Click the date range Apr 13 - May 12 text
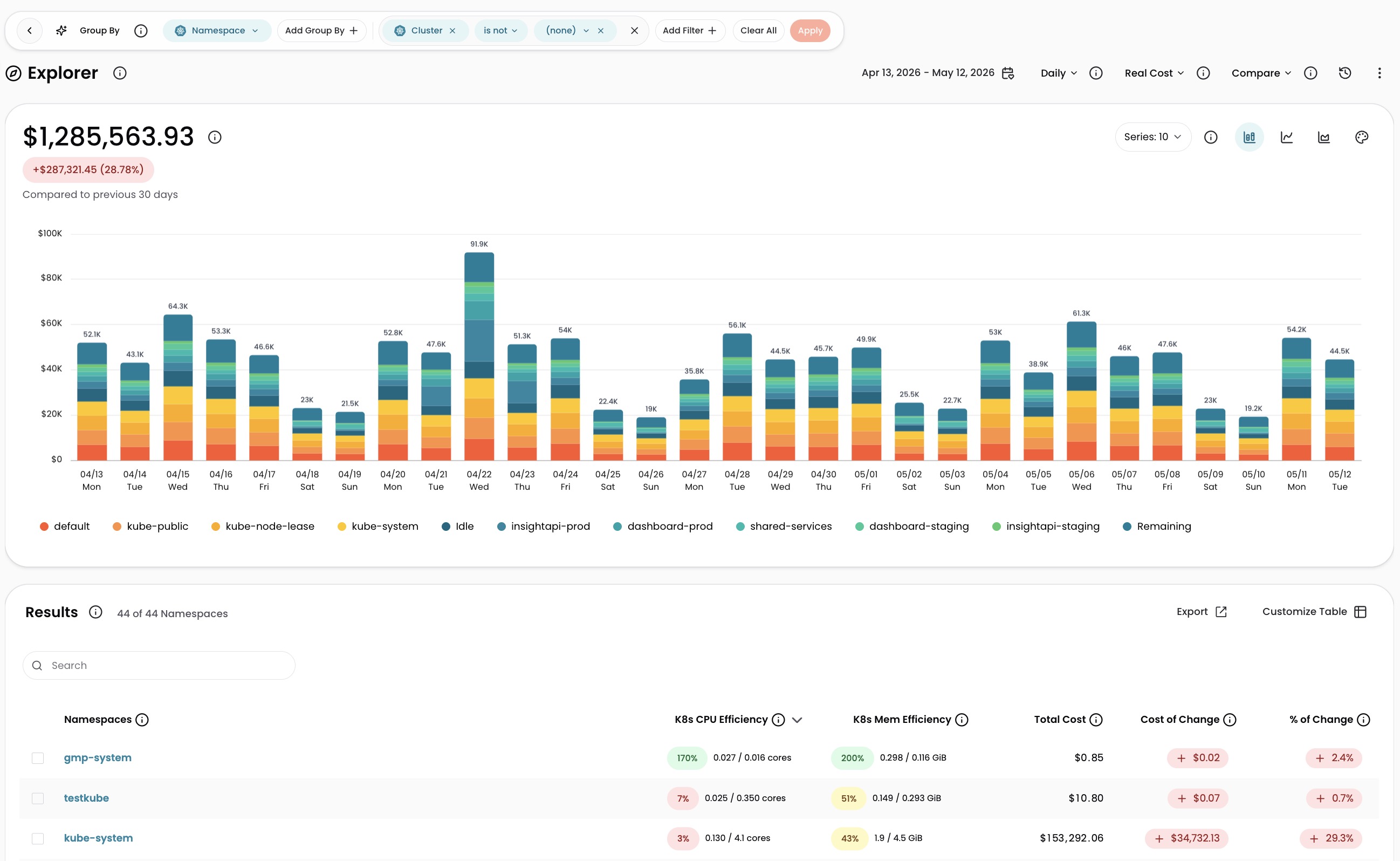Image resolution: width=1400 pixels, height=861 pixels. point(928,73)
